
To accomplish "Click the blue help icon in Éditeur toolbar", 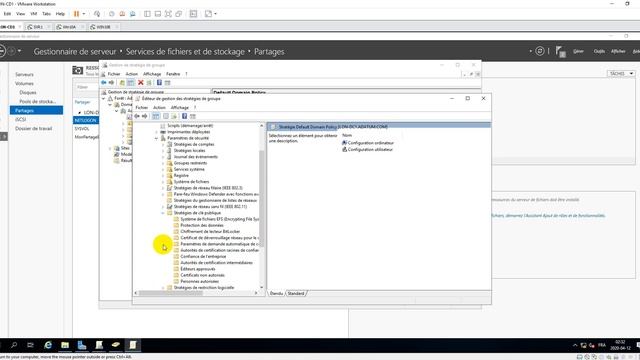I will click(184, 116).
